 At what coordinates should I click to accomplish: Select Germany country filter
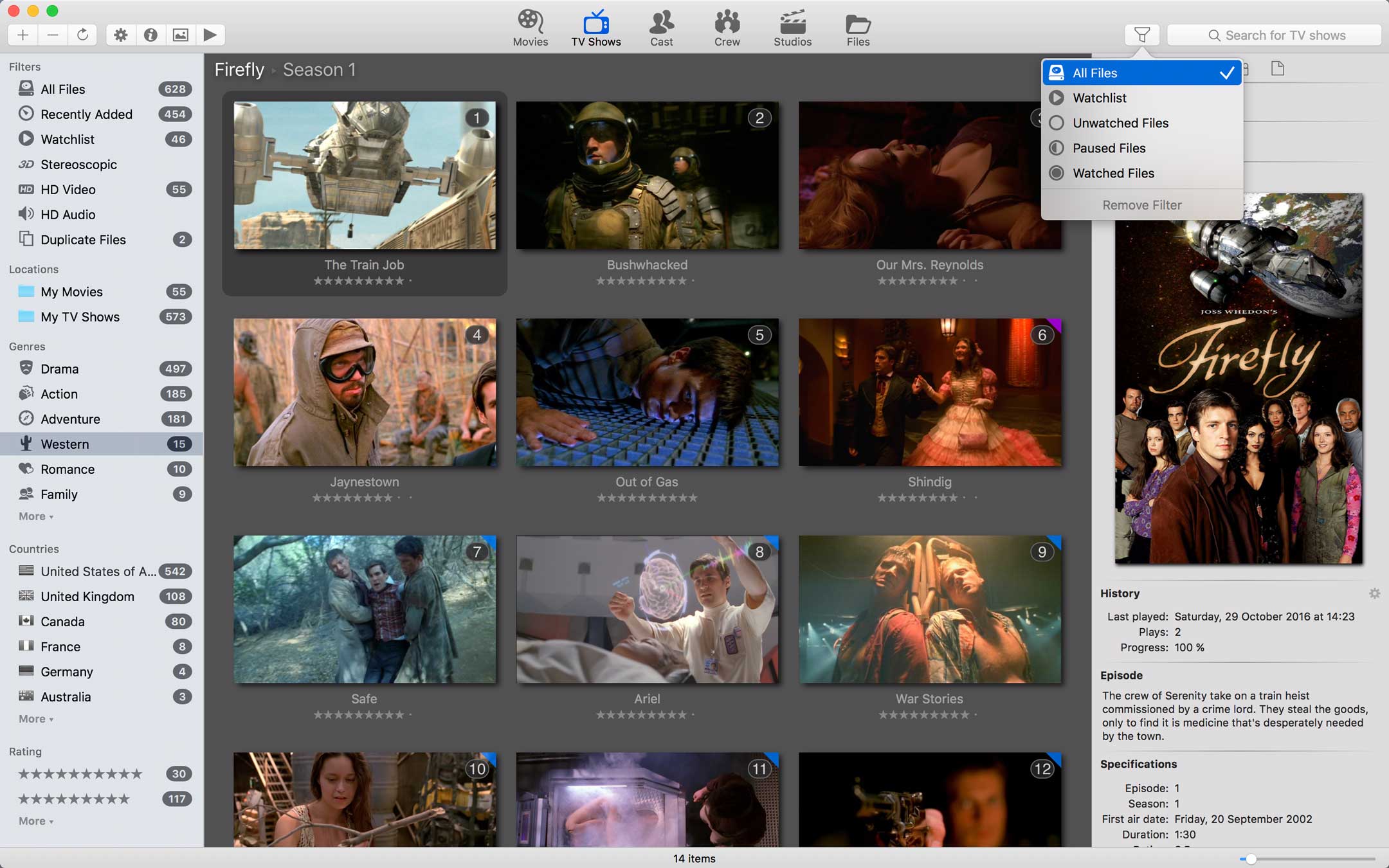click(102, 672)
